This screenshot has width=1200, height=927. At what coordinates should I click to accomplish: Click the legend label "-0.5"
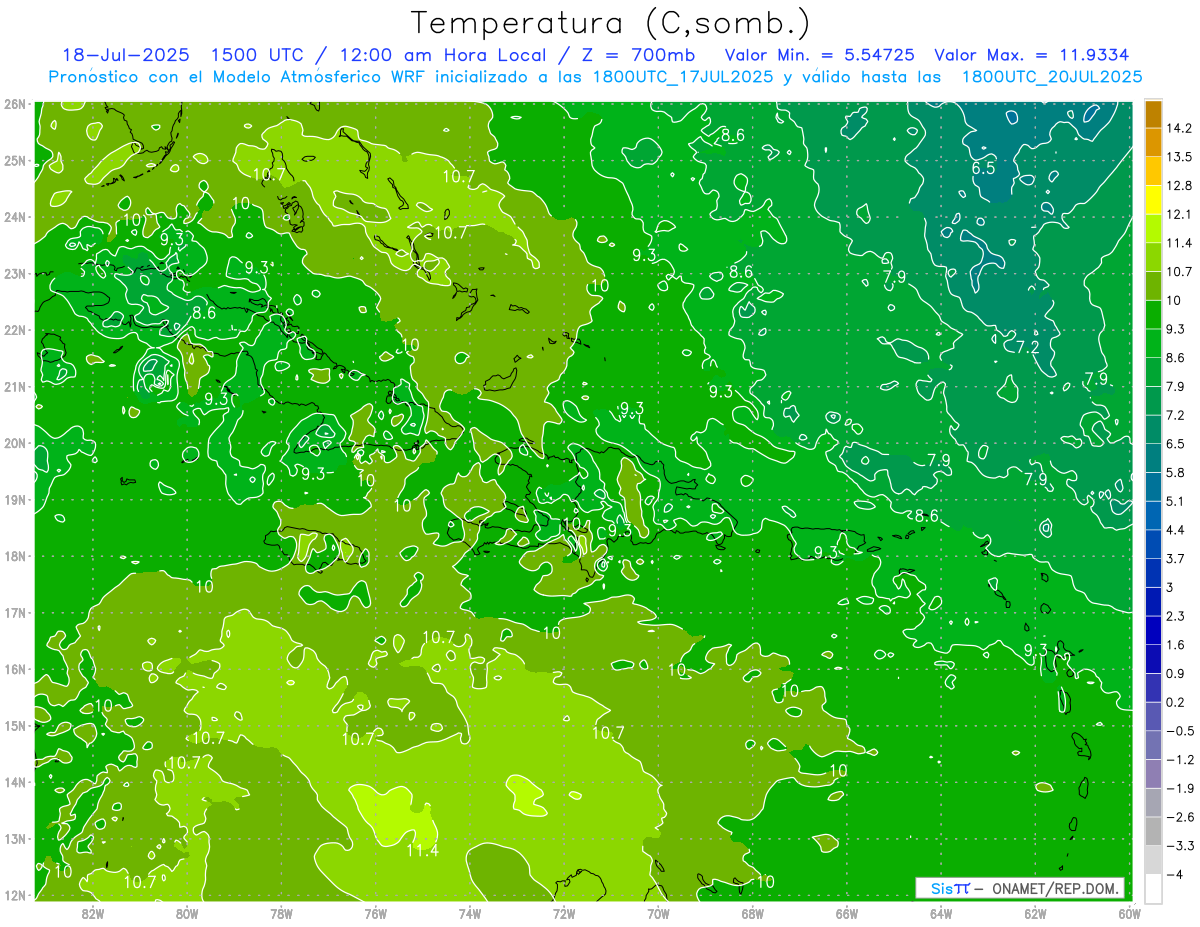pos(1181,730)
